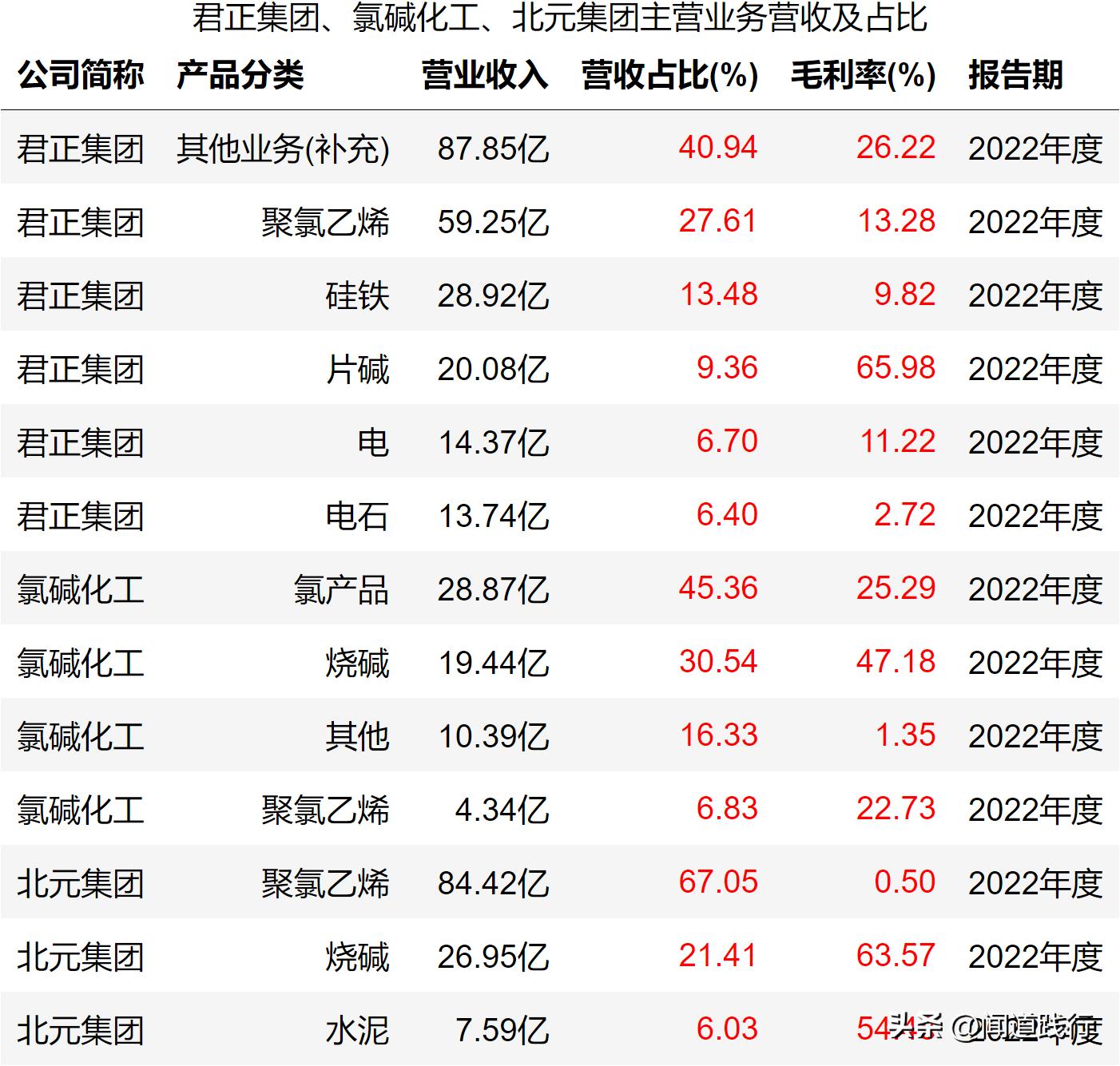
Task: Select the 27.61 revenue share value
Action: (x=718, y=221)
